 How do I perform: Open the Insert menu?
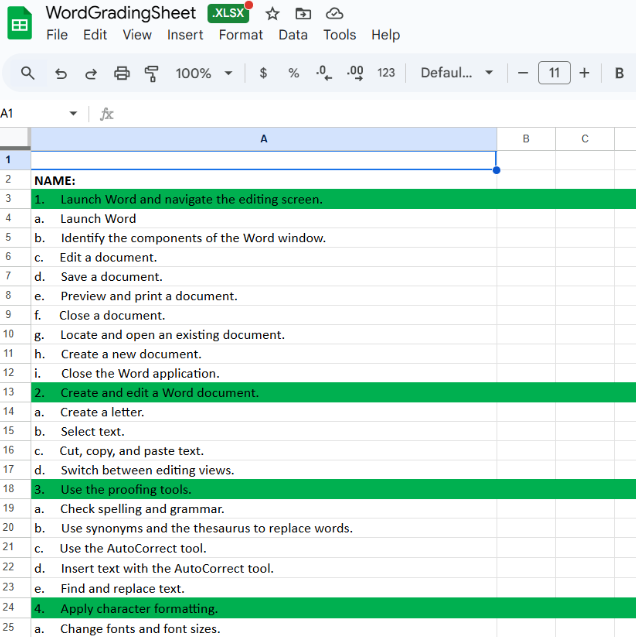(185, 35)
